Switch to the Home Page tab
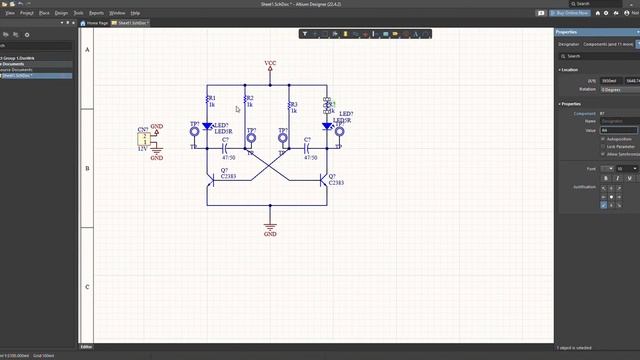Screen dimensions: 640x360 coord(94,23)
